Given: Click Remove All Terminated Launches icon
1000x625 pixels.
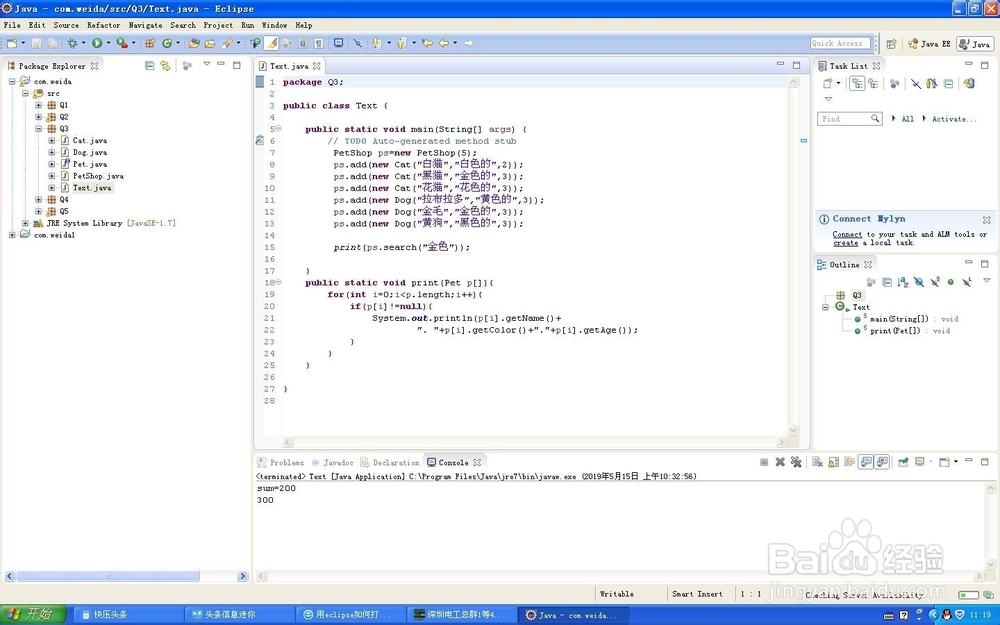Looking at the screenshot, I should coord(796,462).
